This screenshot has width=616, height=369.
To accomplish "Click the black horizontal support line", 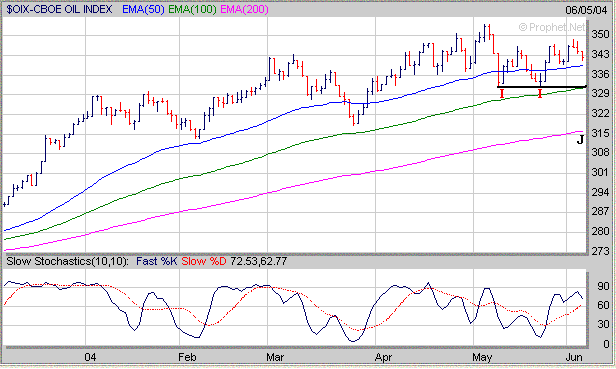I will tap(542, 86).
